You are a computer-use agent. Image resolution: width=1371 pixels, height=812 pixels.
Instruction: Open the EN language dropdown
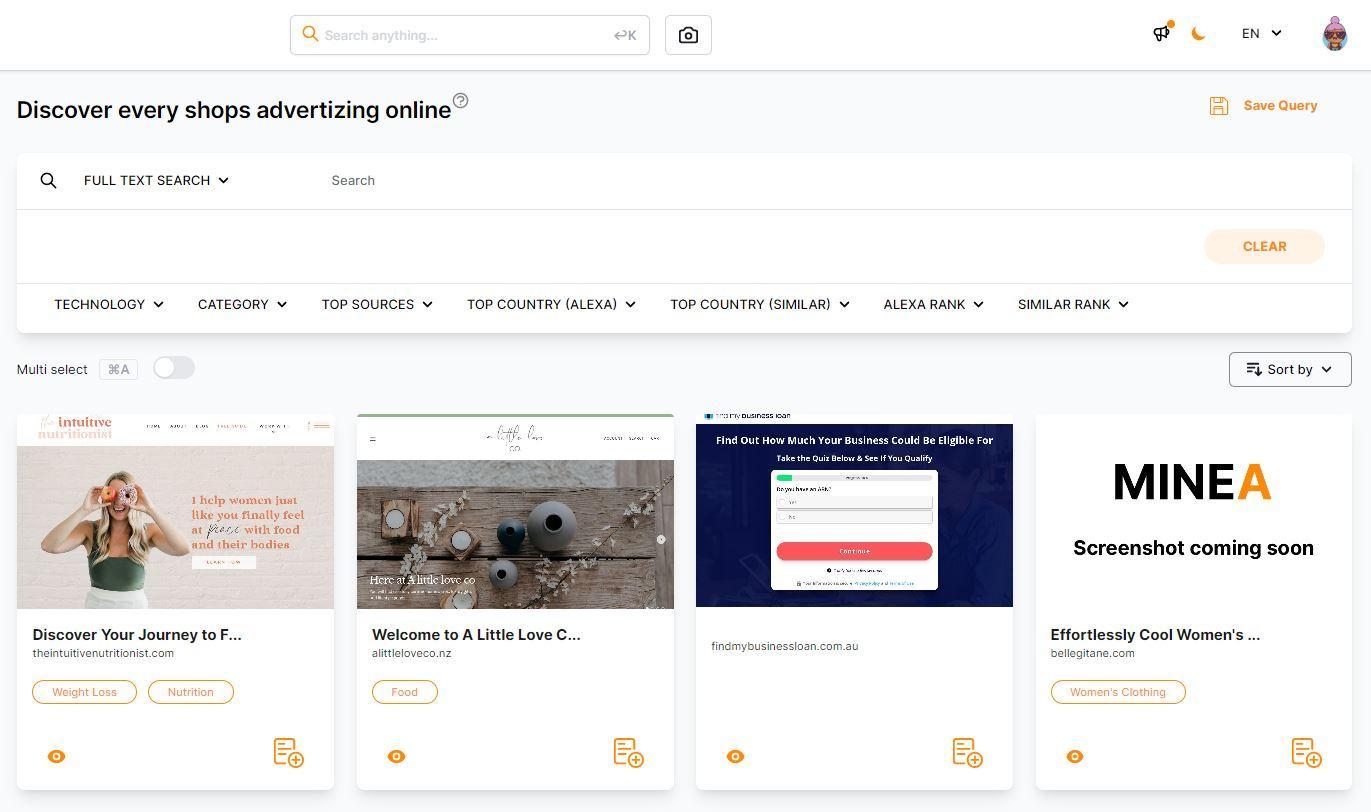(1262, 33)
